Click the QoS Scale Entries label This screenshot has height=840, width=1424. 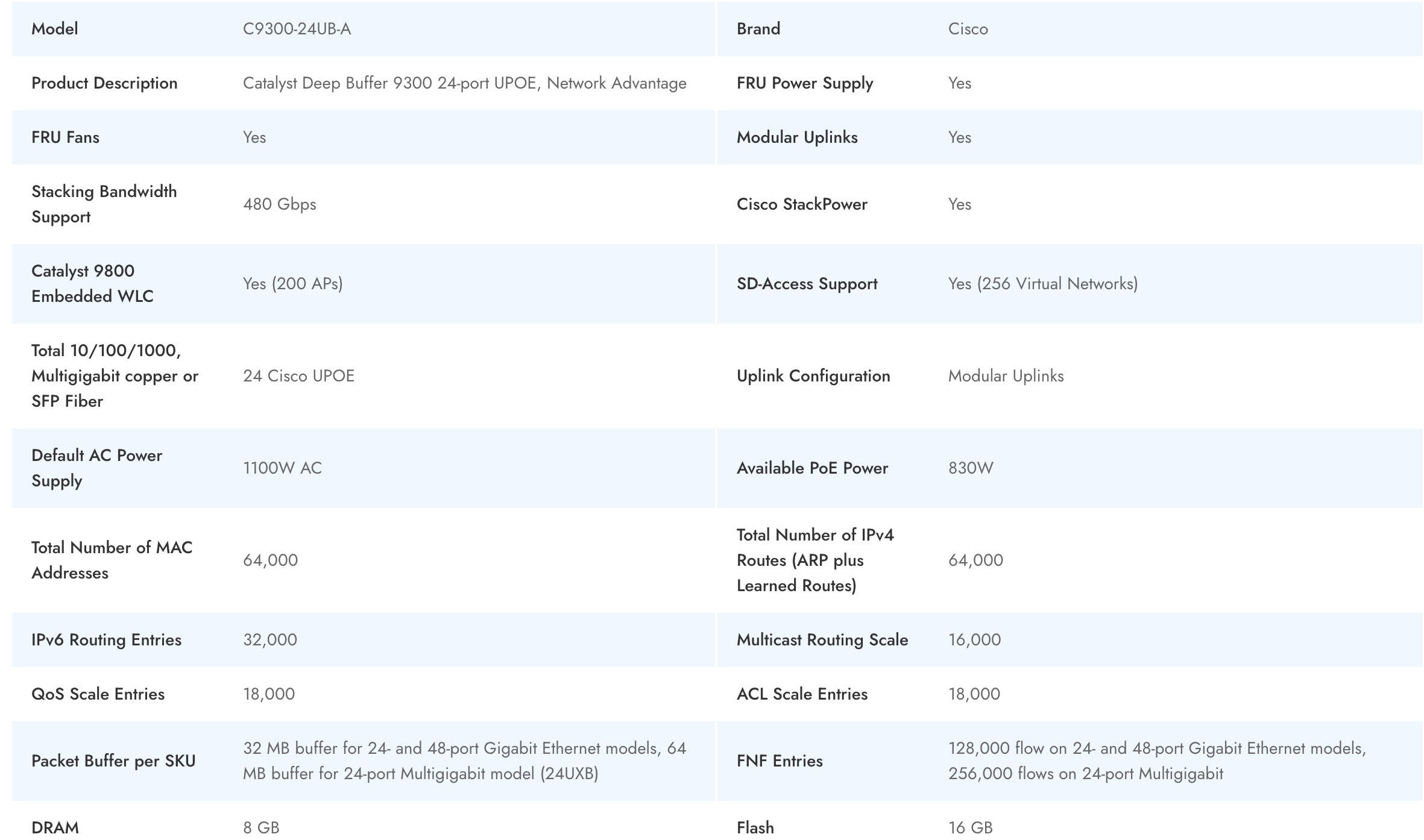pyautogui.click(x=98, y=694)
